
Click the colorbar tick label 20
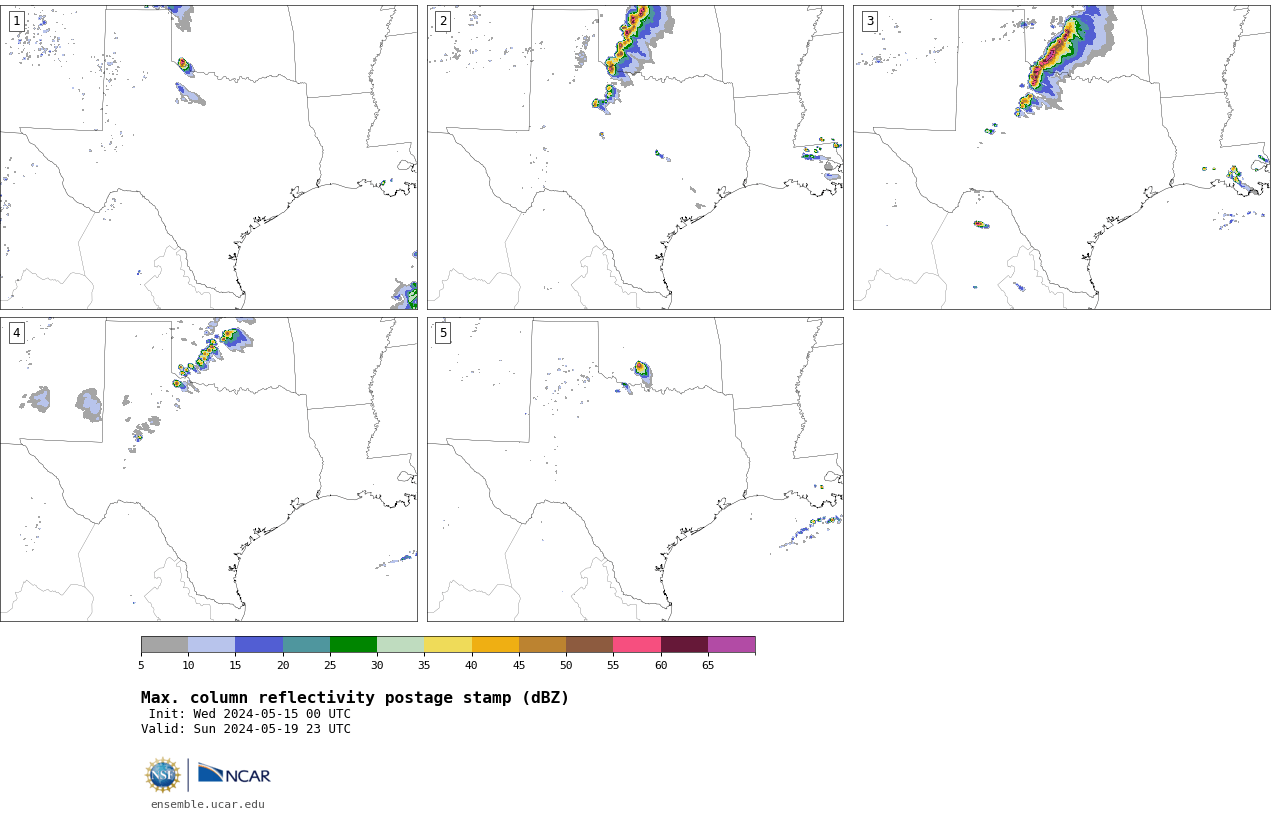[283, 665]
